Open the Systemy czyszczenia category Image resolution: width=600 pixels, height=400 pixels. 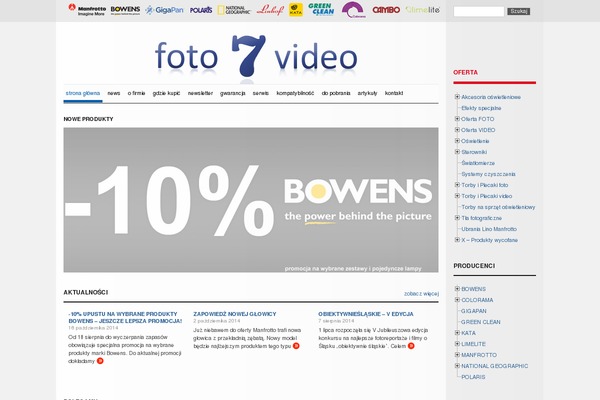click(488, 174)
